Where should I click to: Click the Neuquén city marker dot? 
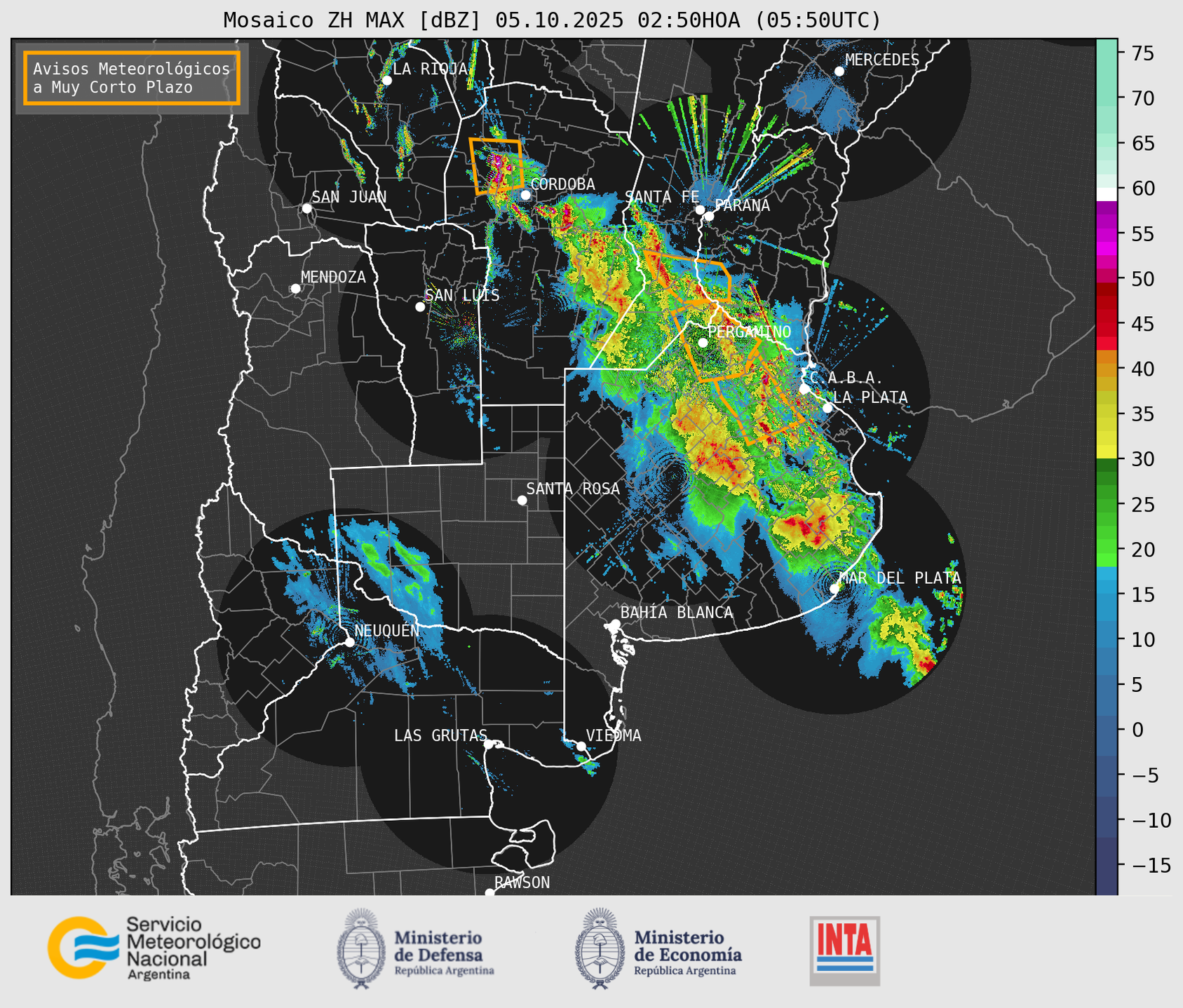[349, 641]
